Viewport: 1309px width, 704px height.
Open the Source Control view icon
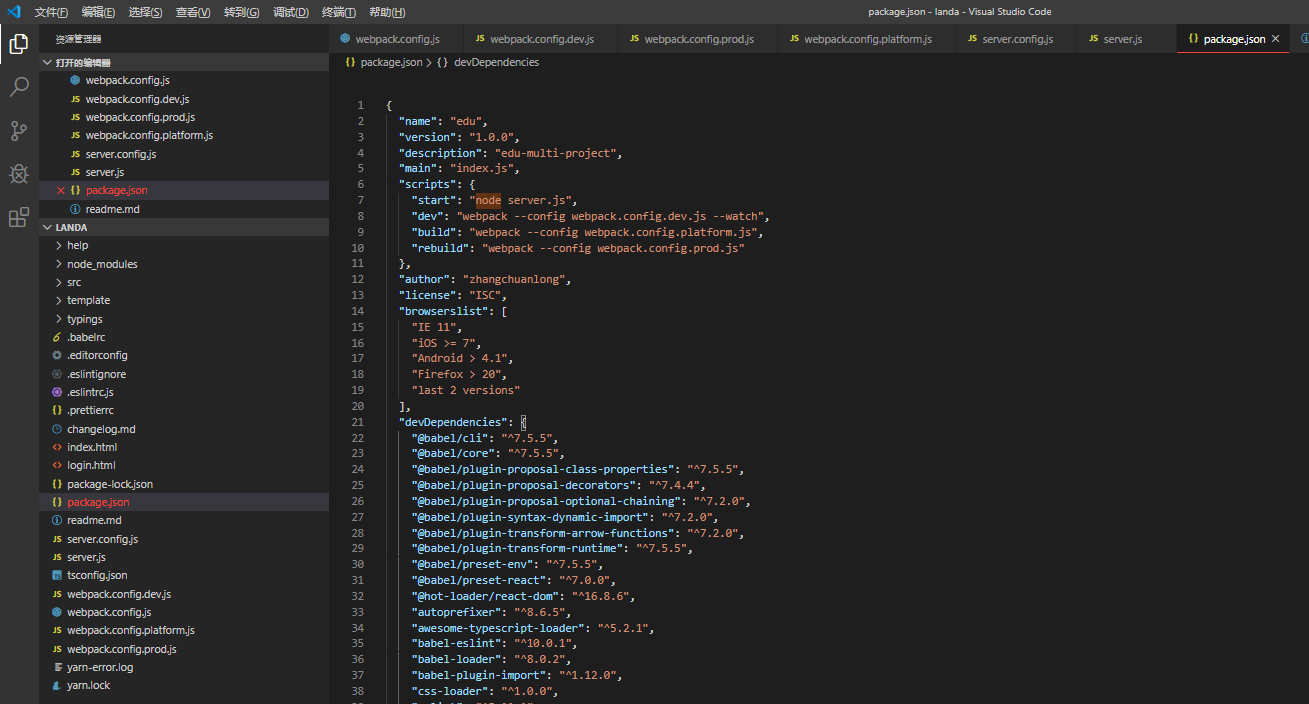[x=18, y=131]
